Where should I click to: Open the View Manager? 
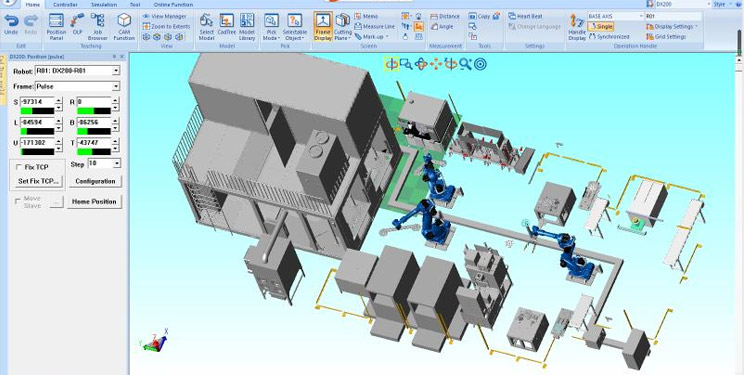click(165, 16)
